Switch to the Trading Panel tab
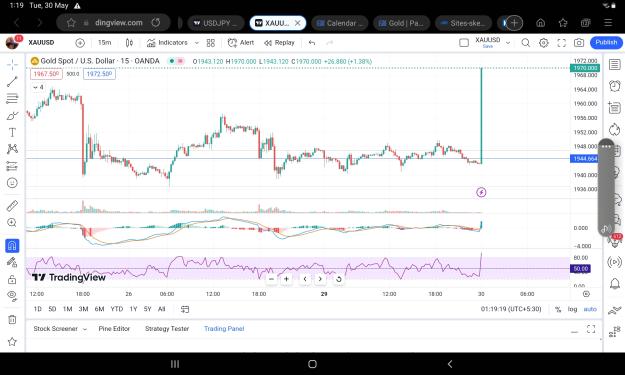625x375 pixels. pos(224,329)
